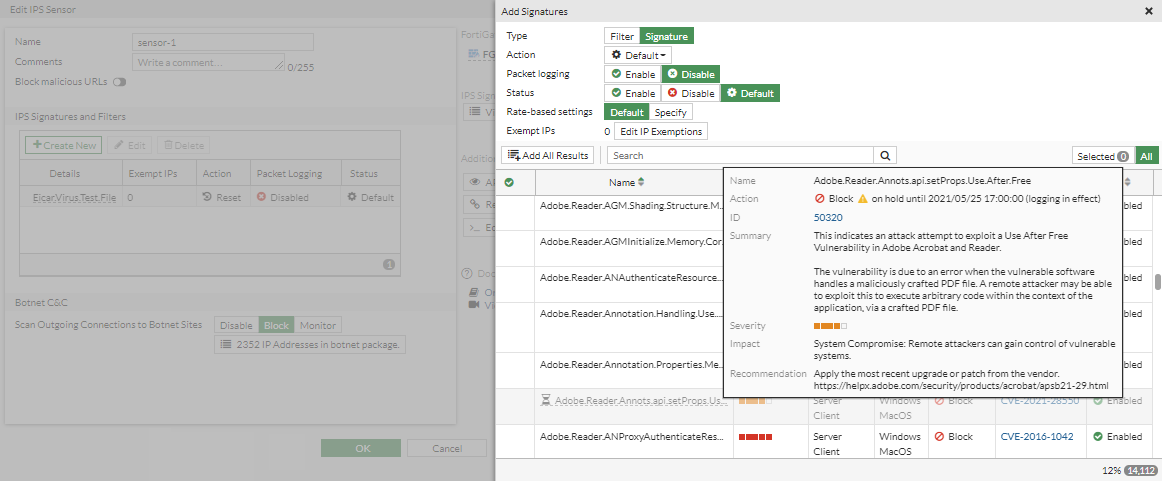The height and width of the screenshot is (481, 1162).
Task: Click the Name column sort arrows
Action: (x=641, y=182)
